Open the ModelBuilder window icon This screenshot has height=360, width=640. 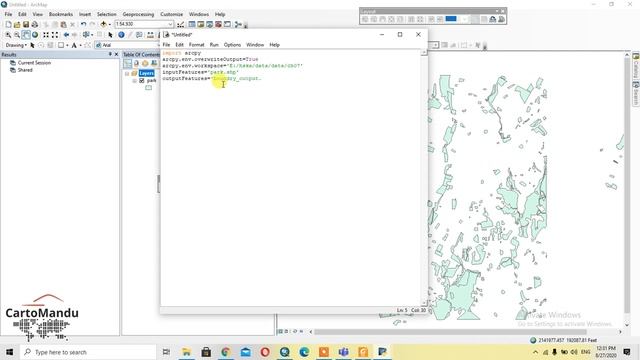(x=238, y=24)
